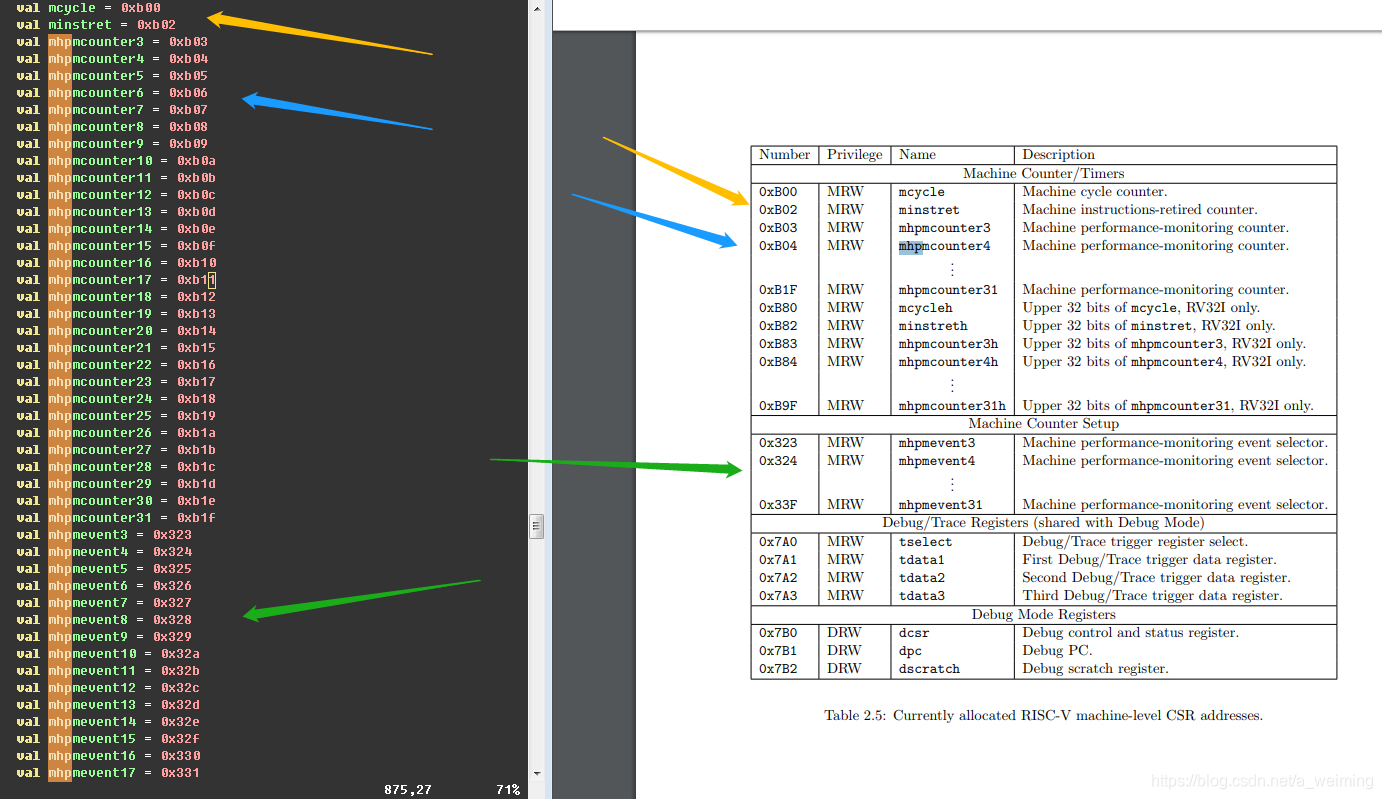Place cursor on 'mhpmcounter9 = 0xb09' line
This screenshot has width=1382, height=799.
[x=128, y=144]
